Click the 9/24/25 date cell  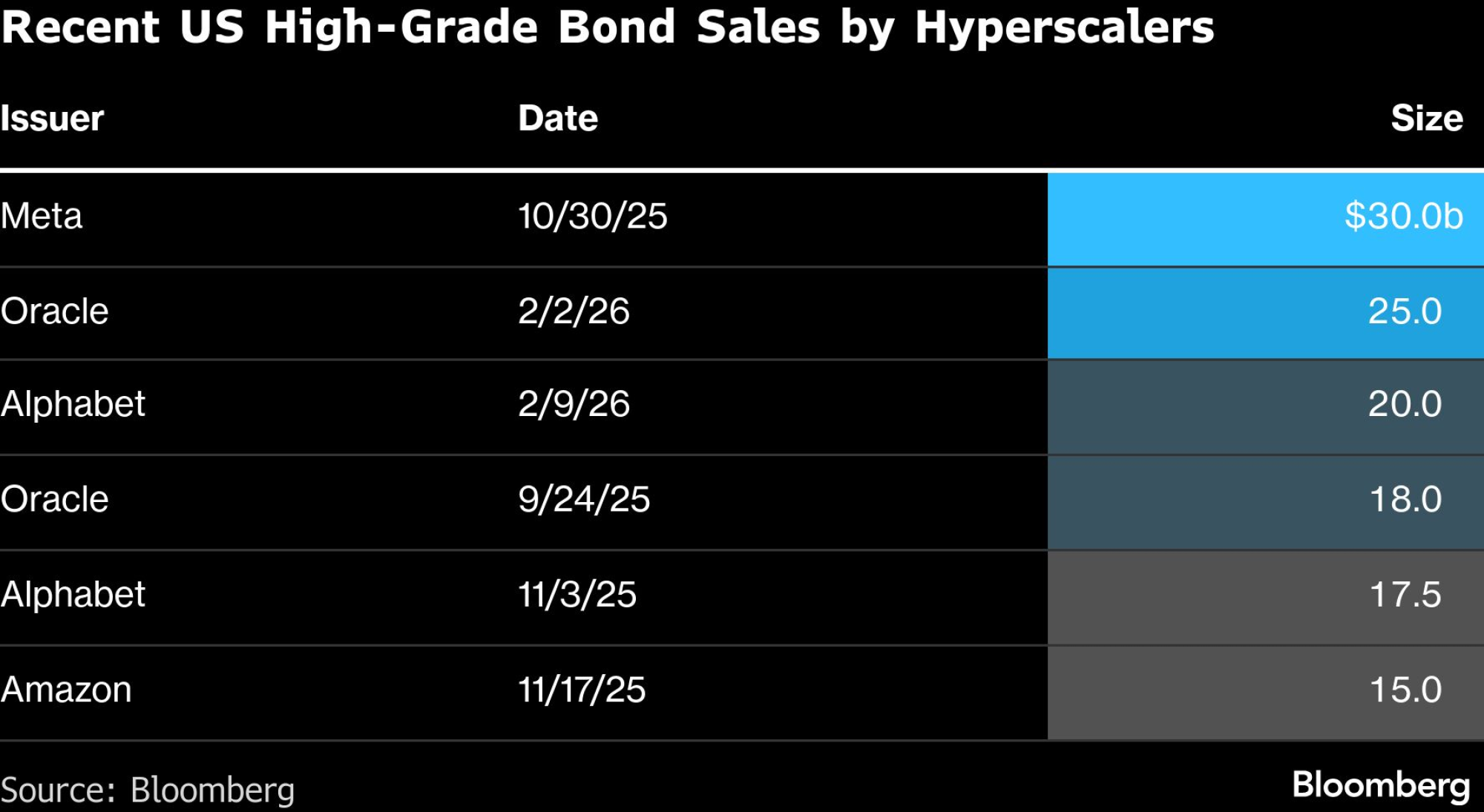584,500
